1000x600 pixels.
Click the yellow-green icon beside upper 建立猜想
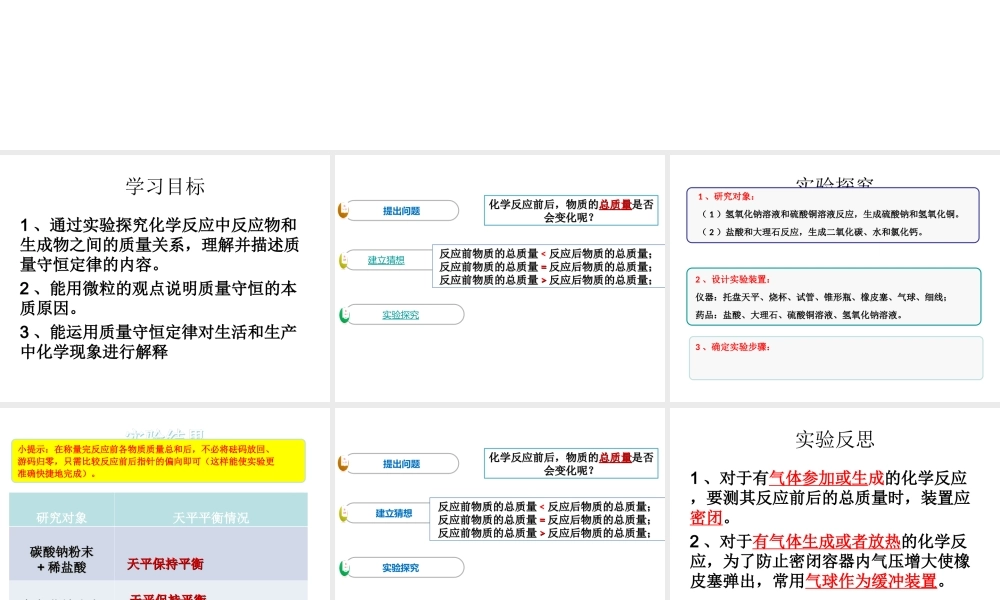tap(343, 260)
